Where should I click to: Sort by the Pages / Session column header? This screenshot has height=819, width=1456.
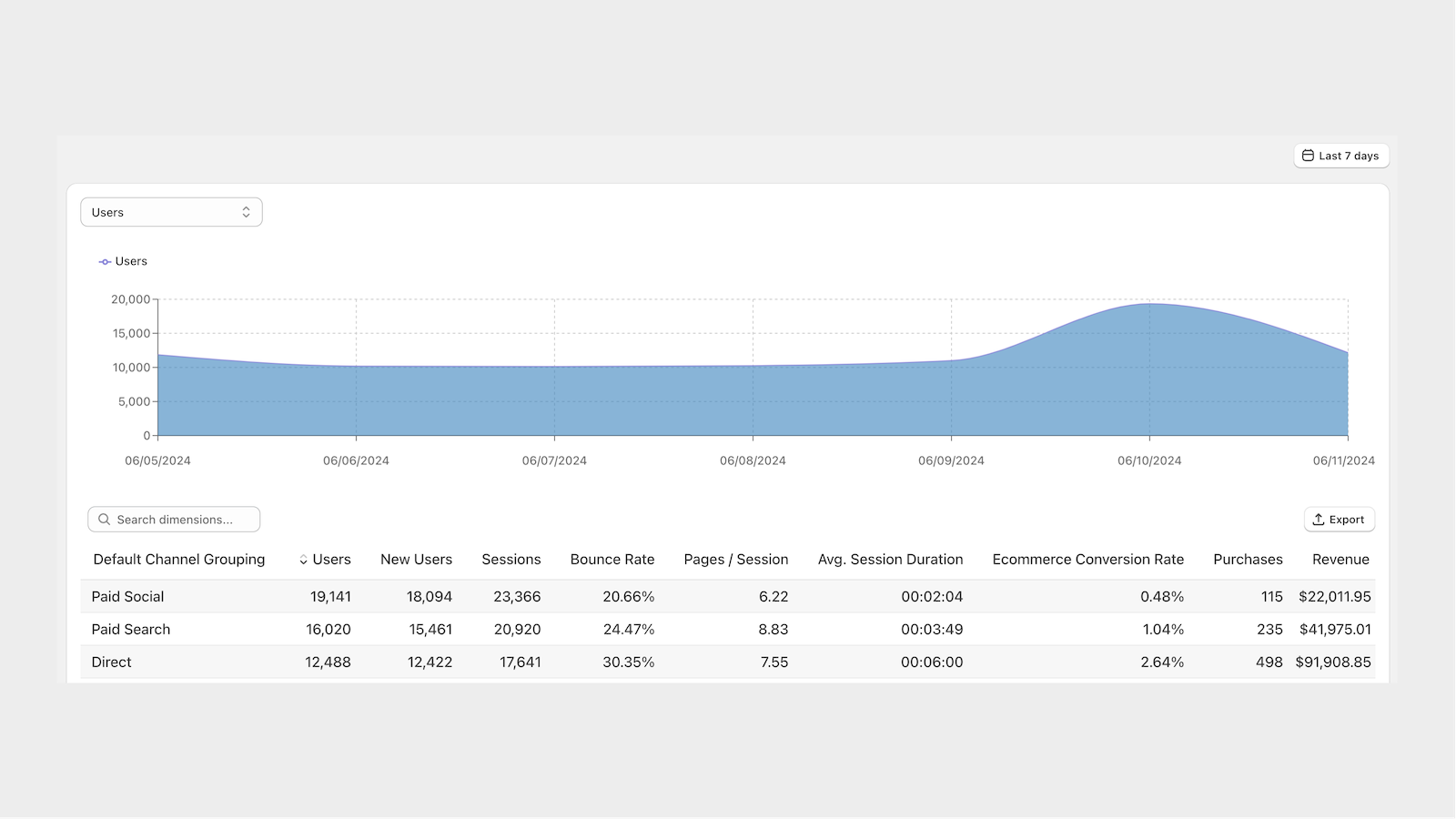coord(736,560)
